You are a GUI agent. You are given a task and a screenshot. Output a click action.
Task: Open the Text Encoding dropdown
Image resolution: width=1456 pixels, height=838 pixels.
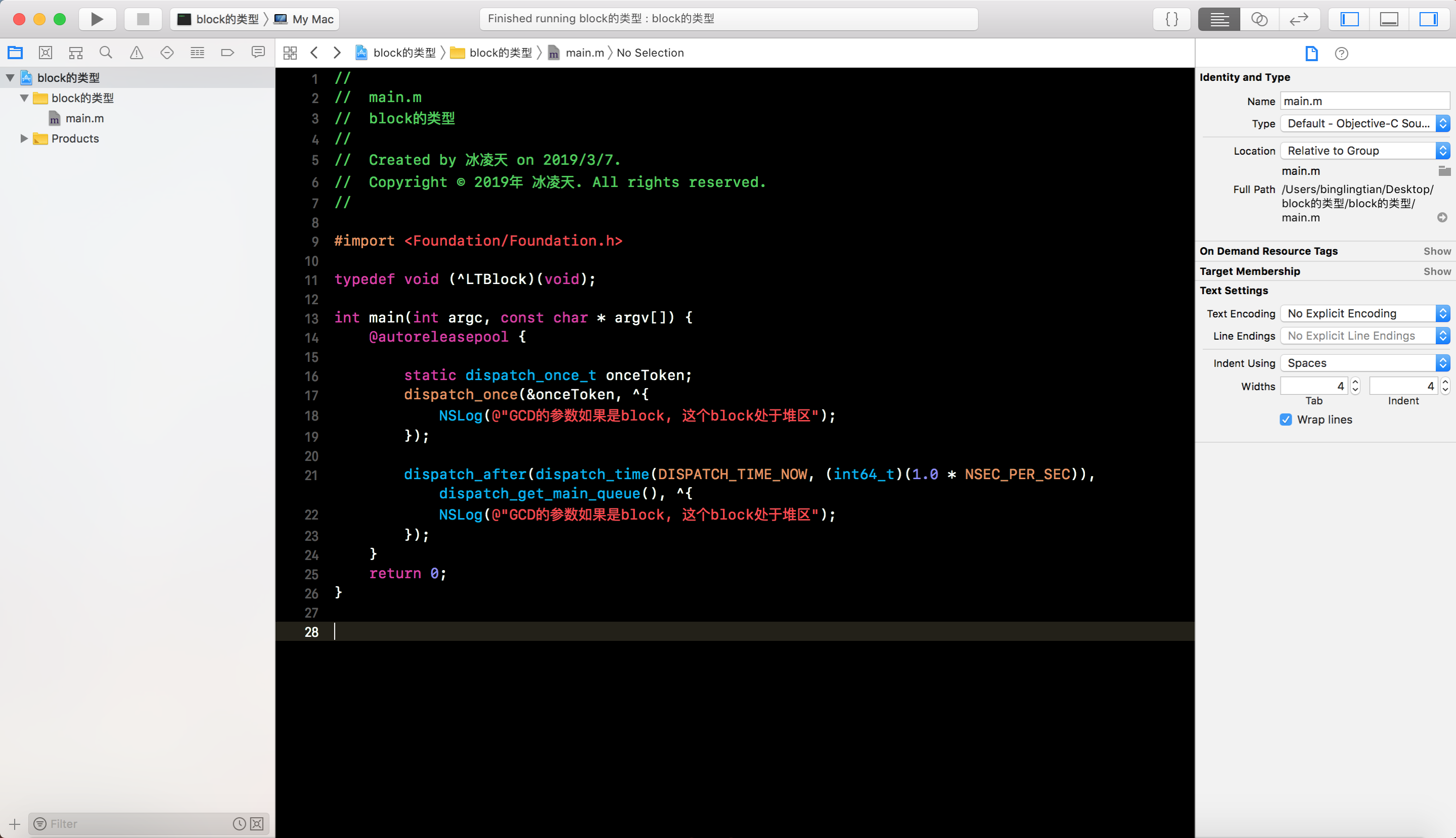[x=1364, y=314]
